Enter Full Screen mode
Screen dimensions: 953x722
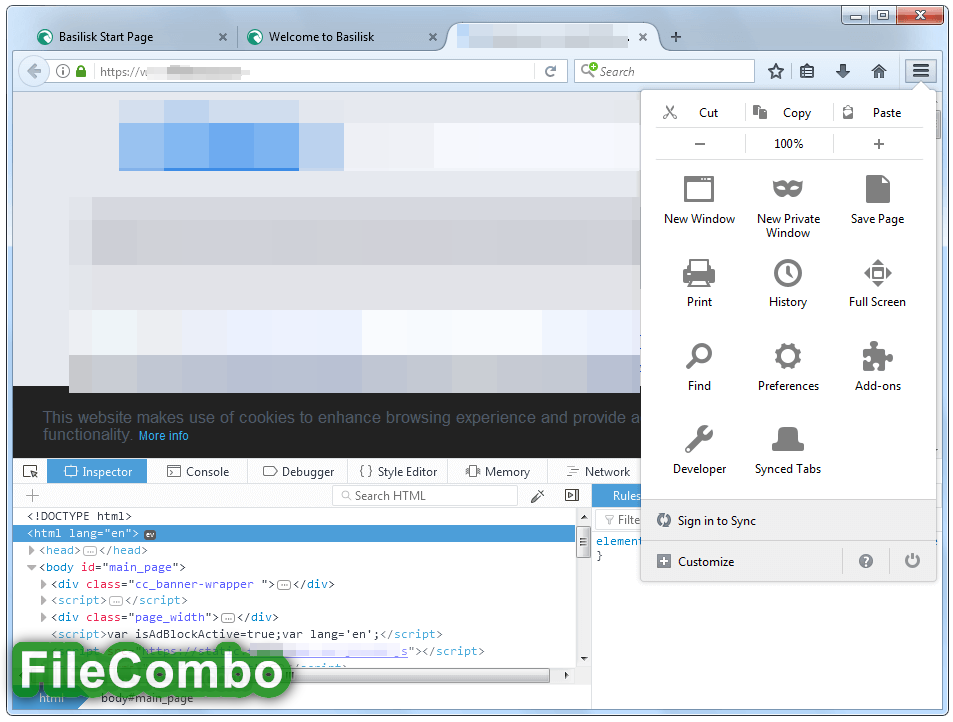click(877, 283)
